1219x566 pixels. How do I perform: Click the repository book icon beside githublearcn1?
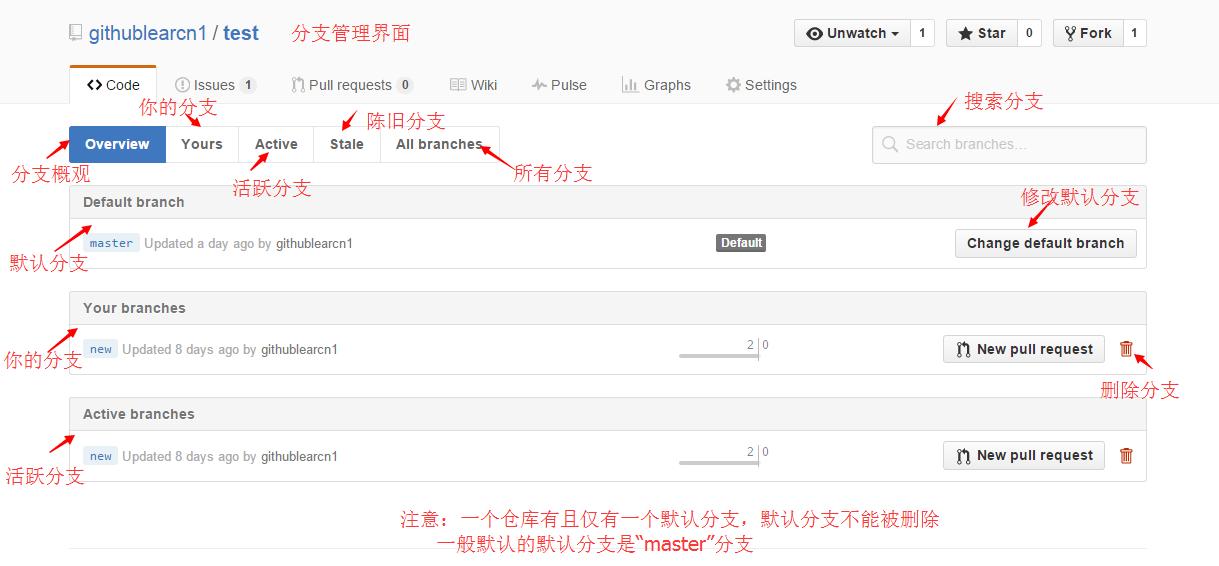[75, 33]
